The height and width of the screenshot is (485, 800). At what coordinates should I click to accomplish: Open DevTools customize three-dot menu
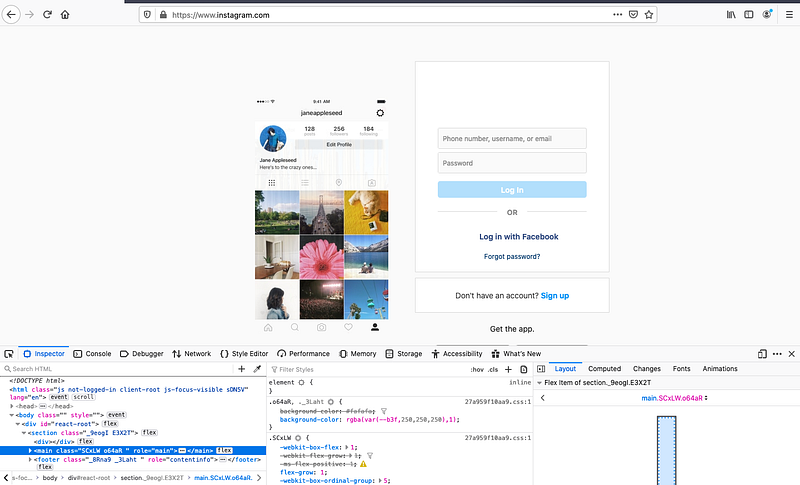(x=777, y=354)
